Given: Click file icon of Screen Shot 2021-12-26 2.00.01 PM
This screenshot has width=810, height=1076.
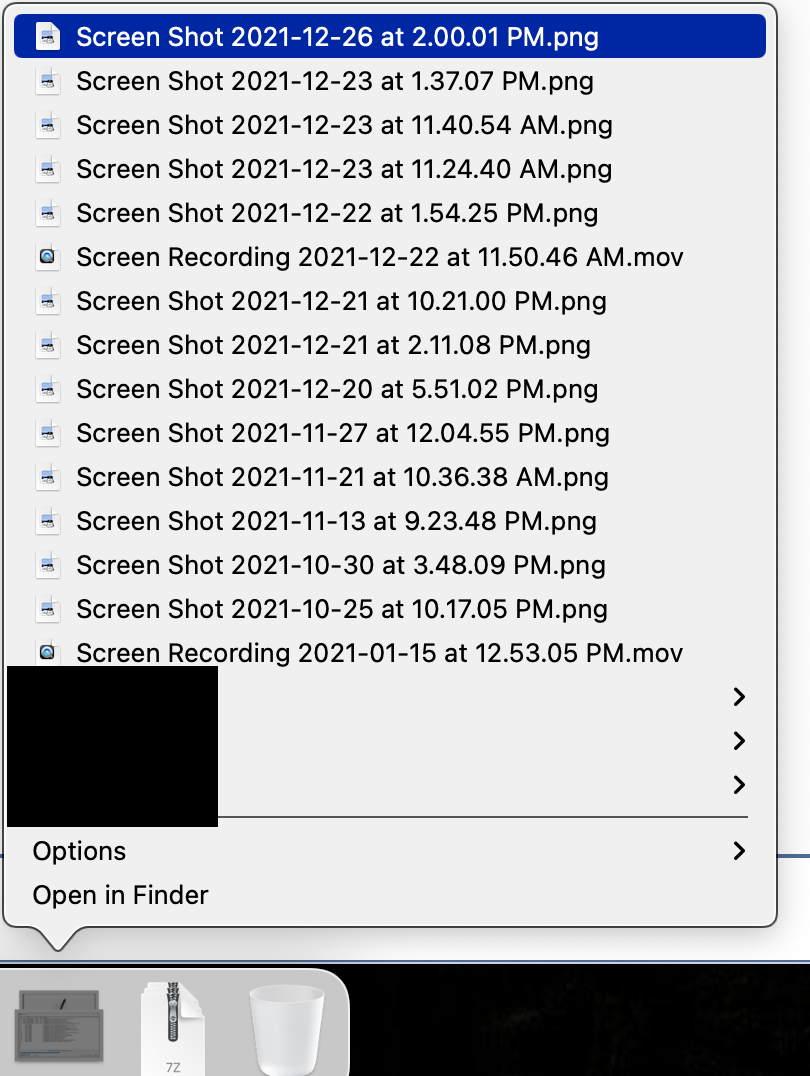Looking at the screenshot, I should [47, 38].
